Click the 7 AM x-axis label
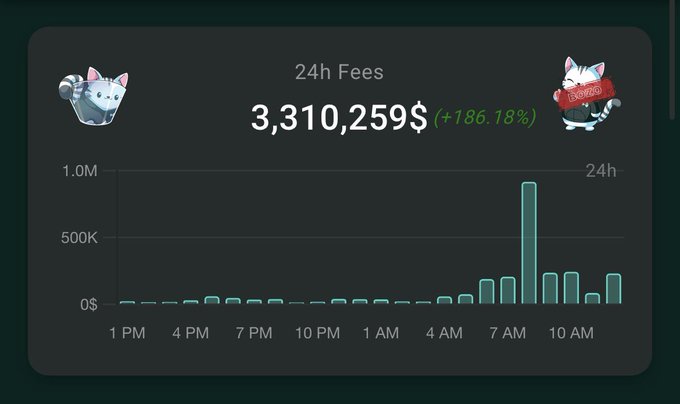680x404 pixels. pyautogui.click(x=508, y=333)
